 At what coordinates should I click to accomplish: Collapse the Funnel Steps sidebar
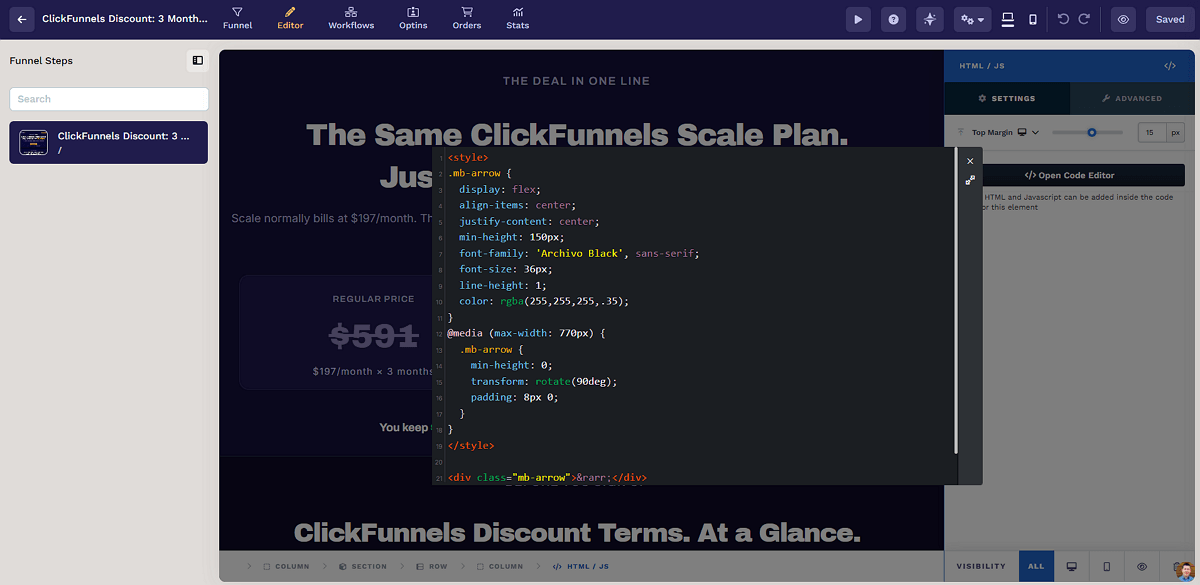198,60
